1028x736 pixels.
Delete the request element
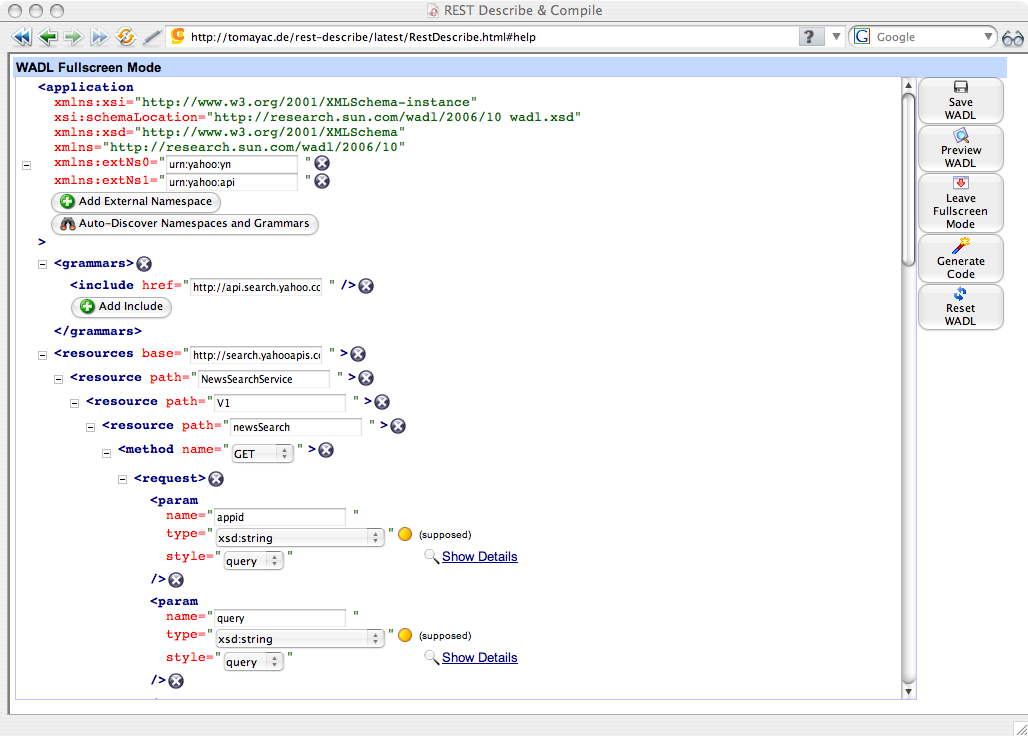point(216,479)
